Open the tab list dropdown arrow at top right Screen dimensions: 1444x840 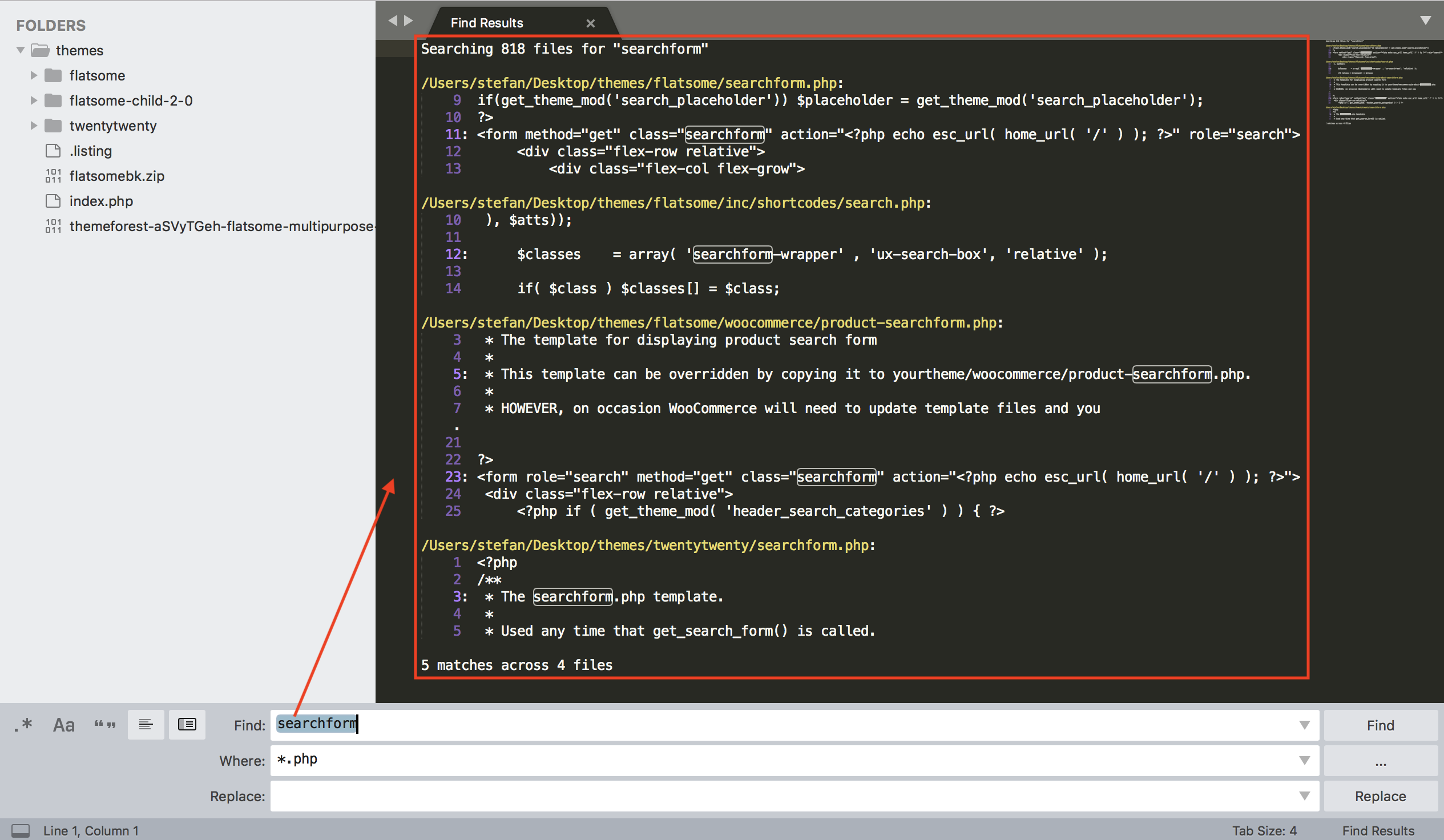(1426, 21)
